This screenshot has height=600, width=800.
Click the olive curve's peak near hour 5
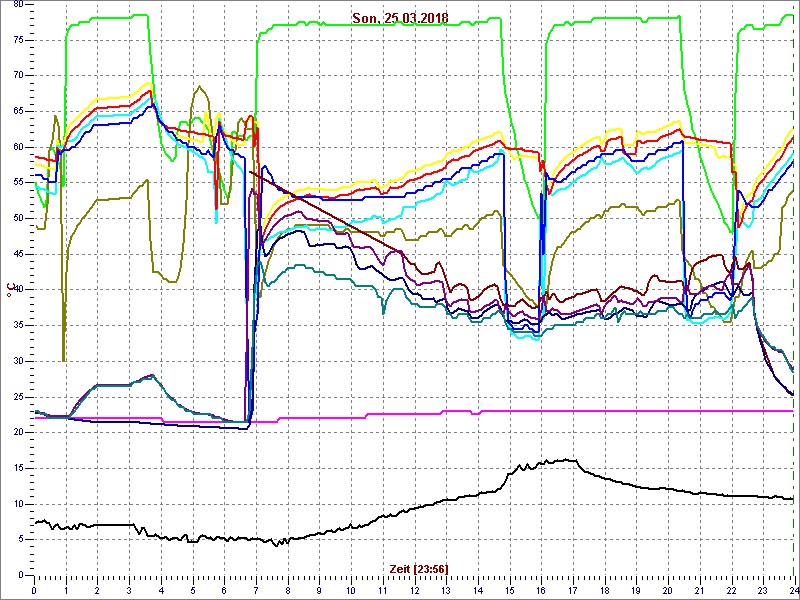200,87
